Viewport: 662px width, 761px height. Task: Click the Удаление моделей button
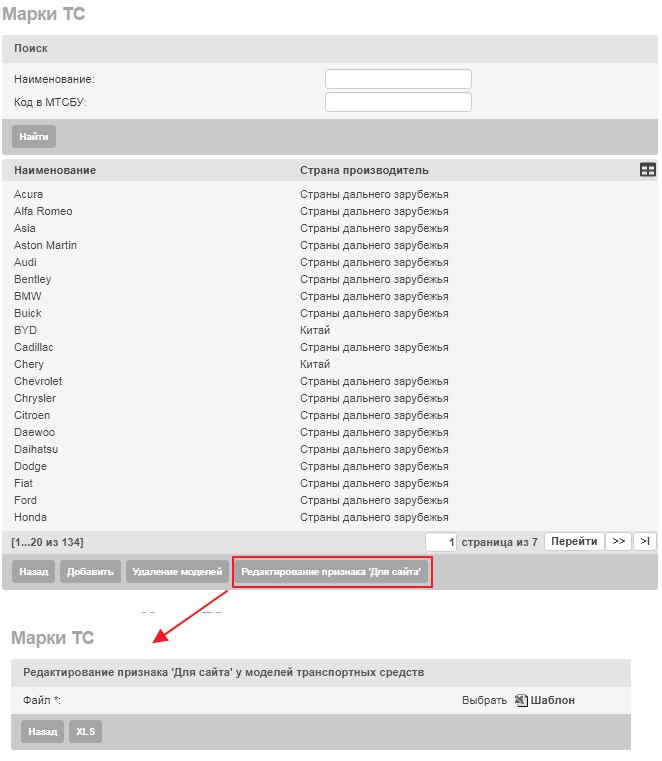tap(177, 572)
